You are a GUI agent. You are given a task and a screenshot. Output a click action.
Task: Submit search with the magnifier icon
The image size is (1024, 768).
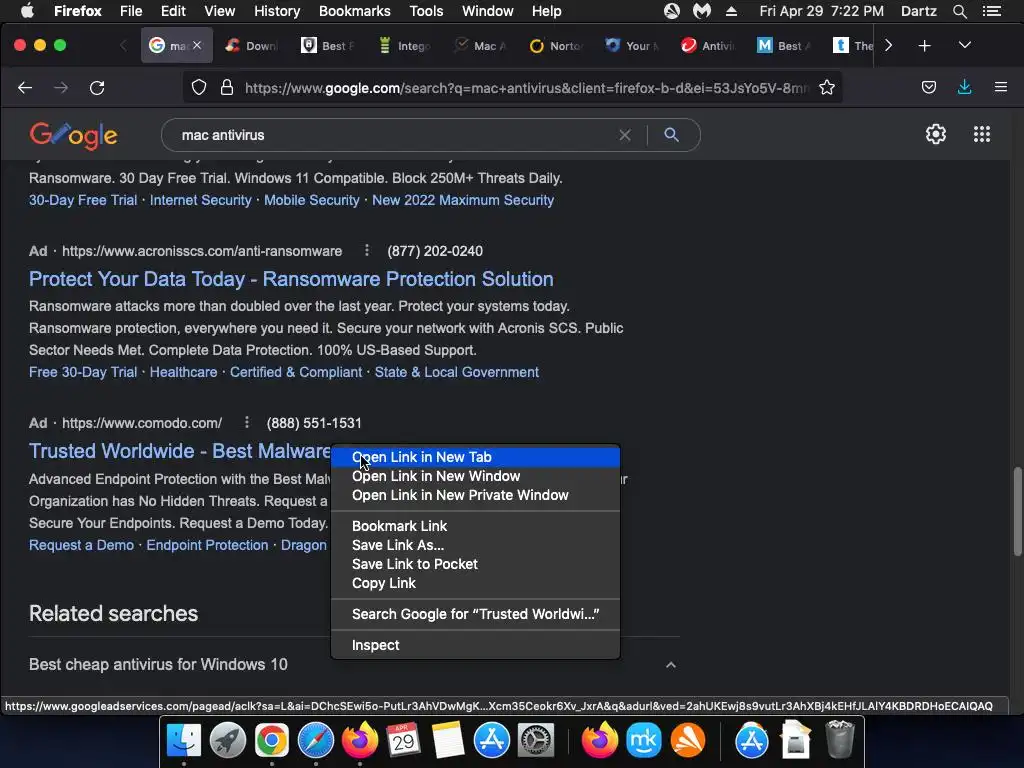[x=671, y=135]
